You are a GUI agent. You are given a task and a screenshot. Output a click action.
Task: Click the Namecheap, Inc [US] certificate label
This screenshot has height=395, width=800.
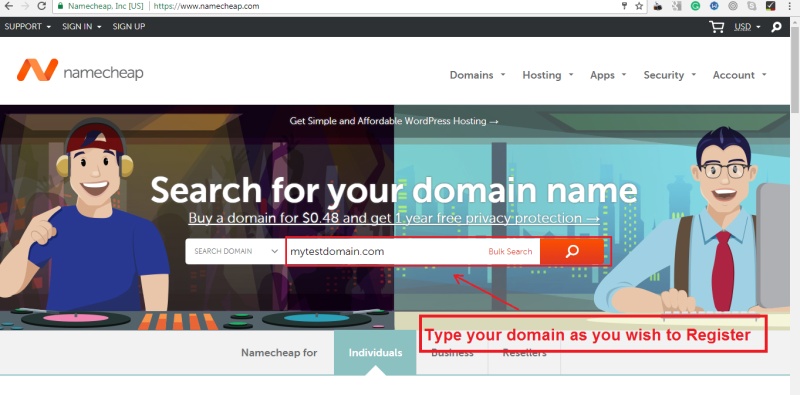(106, 7)
